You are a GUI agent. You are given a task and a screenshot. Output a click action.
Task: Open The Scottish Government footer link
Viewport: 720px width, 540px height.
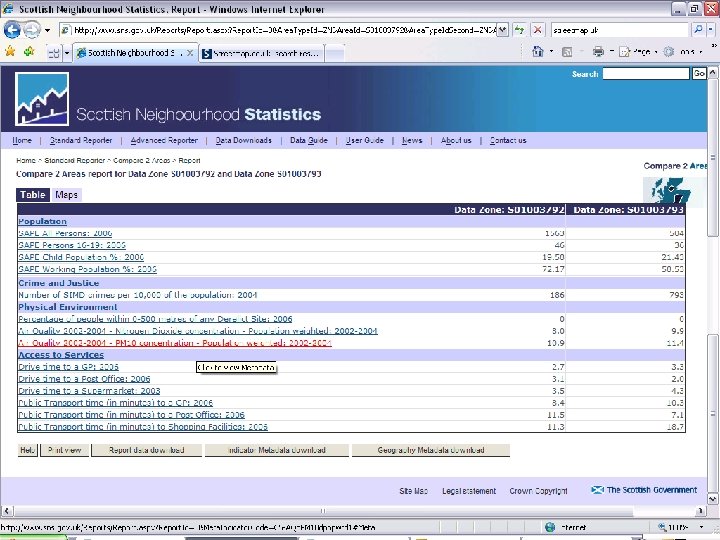coord(644,490)
